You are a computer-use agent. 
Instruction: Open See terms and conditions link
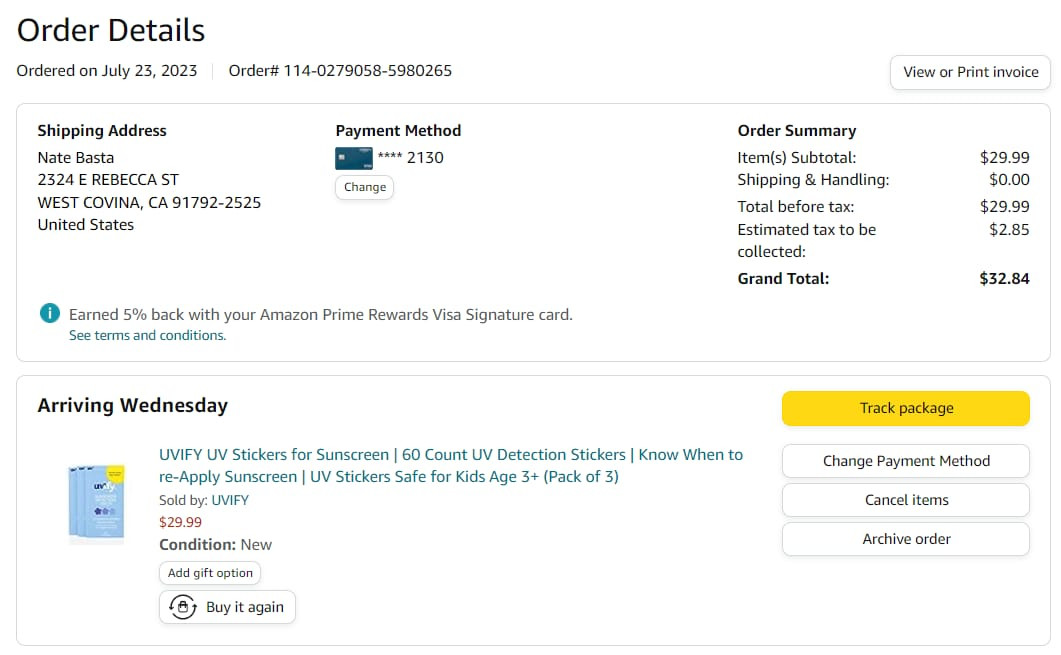(x=147, y=336)
